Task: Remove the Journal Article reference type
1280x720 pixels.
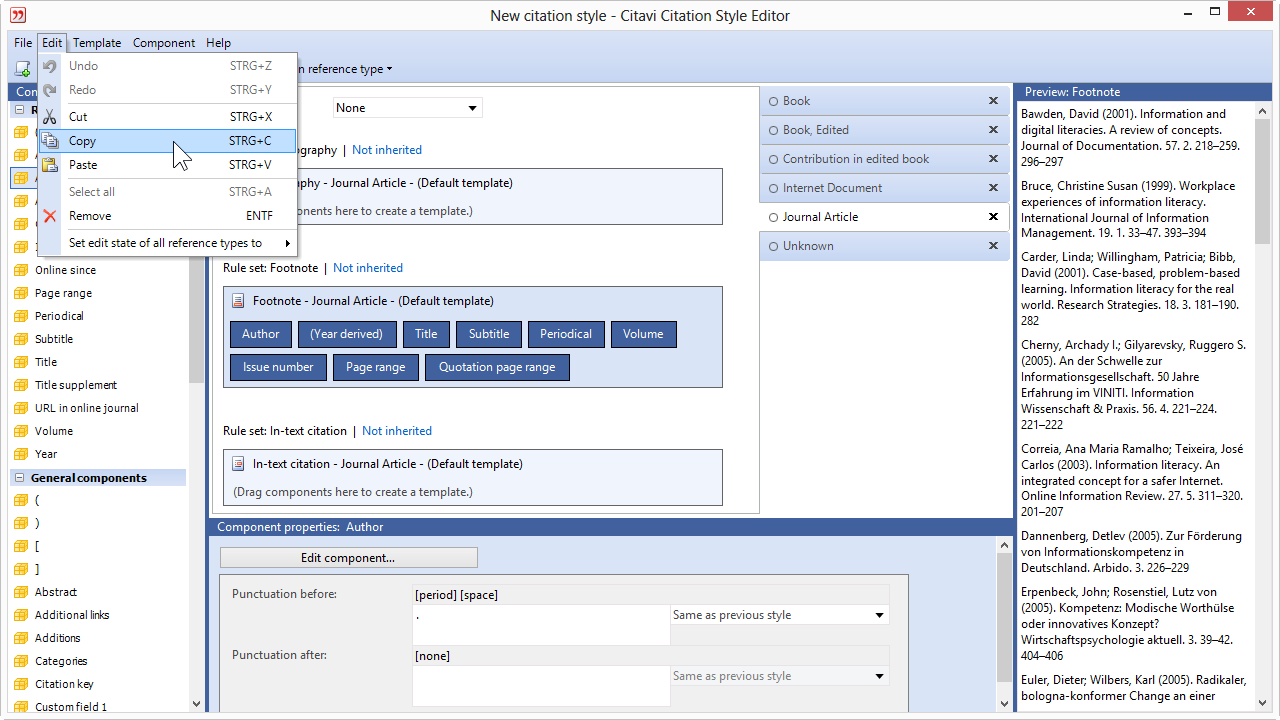Action: (993, 217)
